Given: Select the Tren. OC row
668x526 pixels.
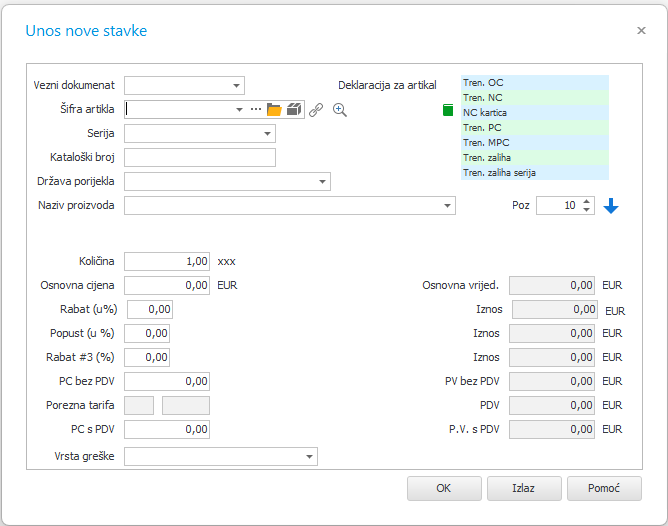Looking at the screenshot, I should (535, 83).
